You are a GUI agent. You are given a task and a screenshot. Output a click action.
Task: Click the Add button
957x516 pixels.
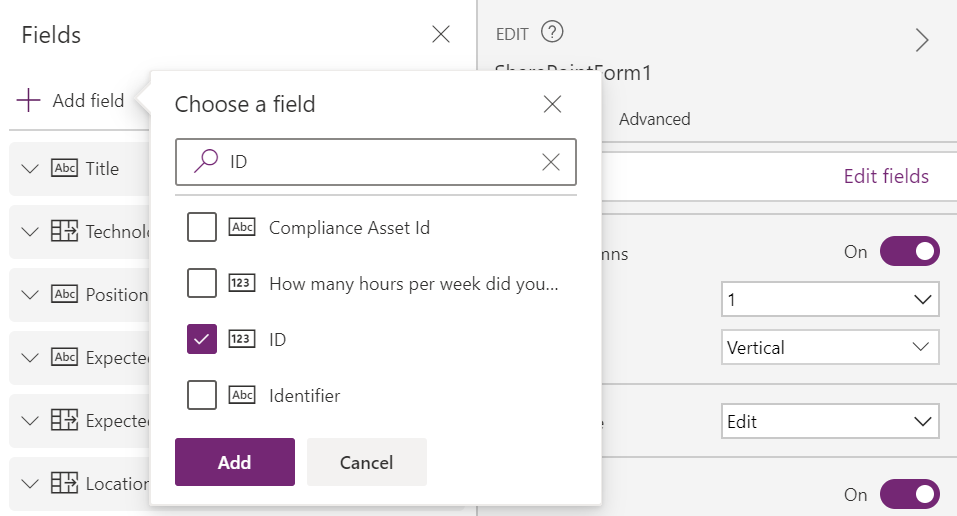[235, 462]
